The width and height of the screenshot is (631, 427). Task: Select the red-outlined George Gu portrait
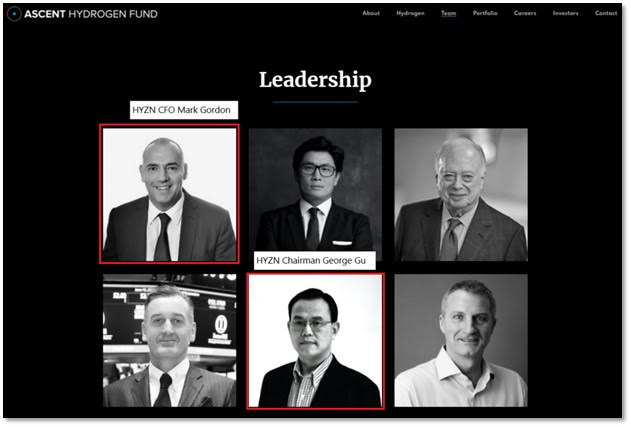[x=315, y=341]
